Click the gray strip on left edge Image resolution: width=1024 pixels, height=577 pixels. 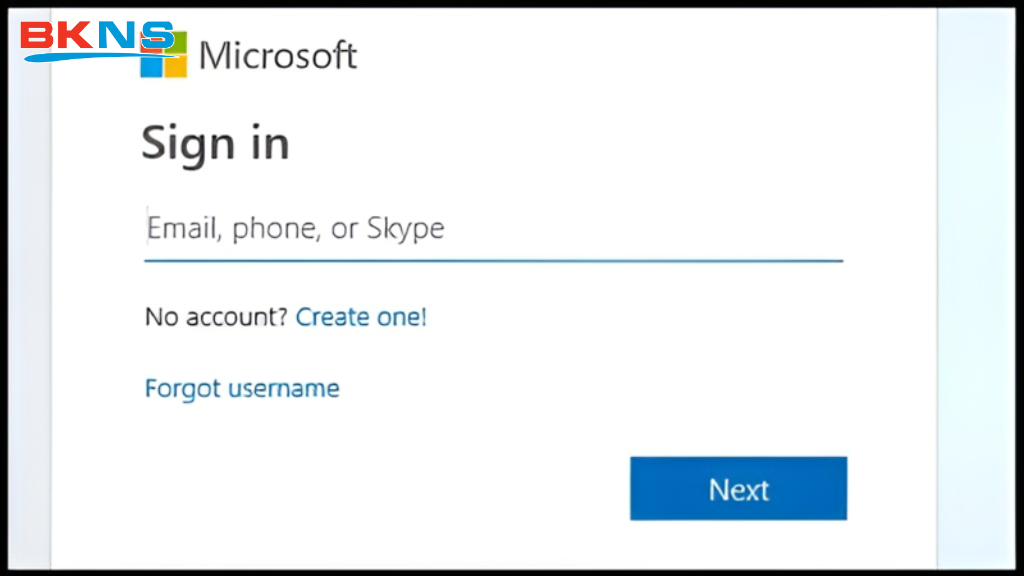click(x=36, y=300)
